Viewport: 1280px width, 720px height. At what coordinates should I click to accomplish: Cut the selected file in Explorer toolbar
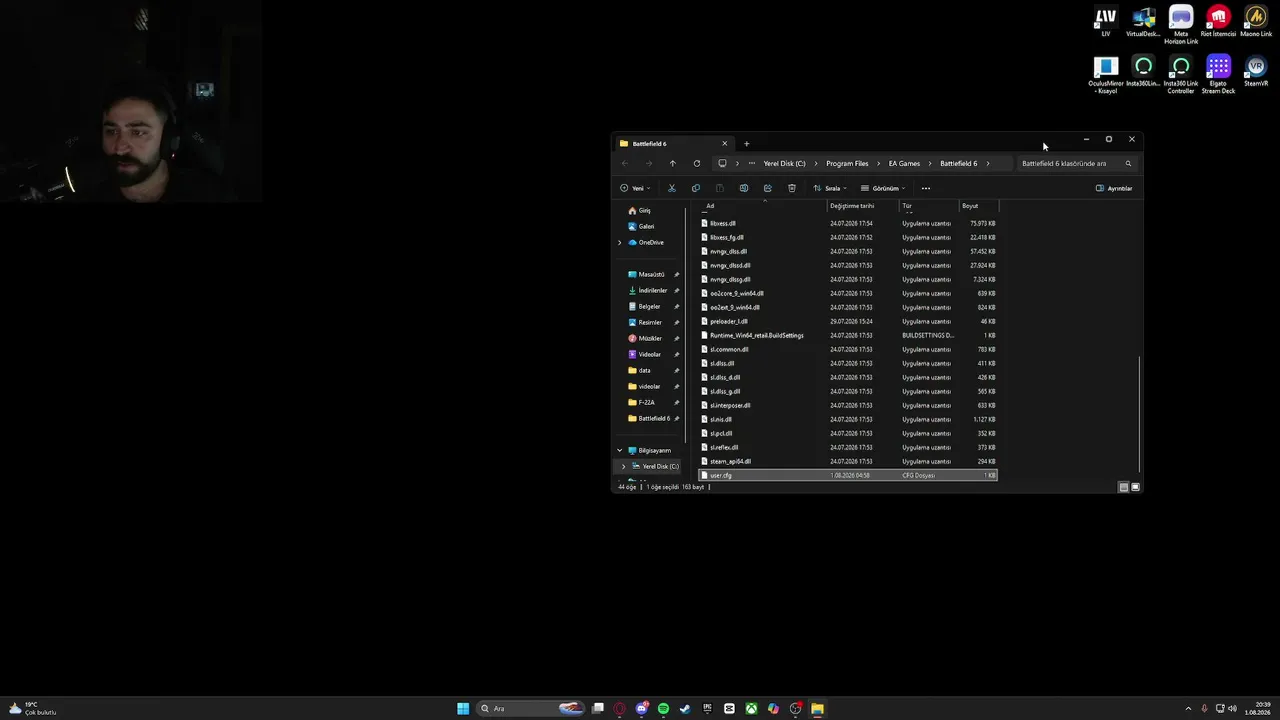672,188
